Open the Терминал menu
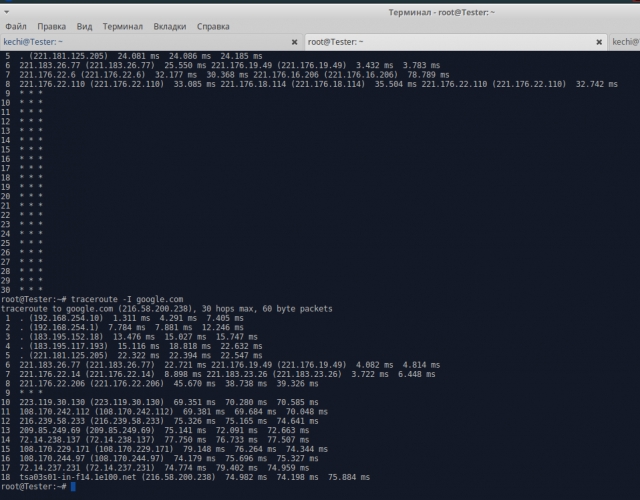Image resolution: width=640 pixels, height=500 pixels. pos(123,27)
